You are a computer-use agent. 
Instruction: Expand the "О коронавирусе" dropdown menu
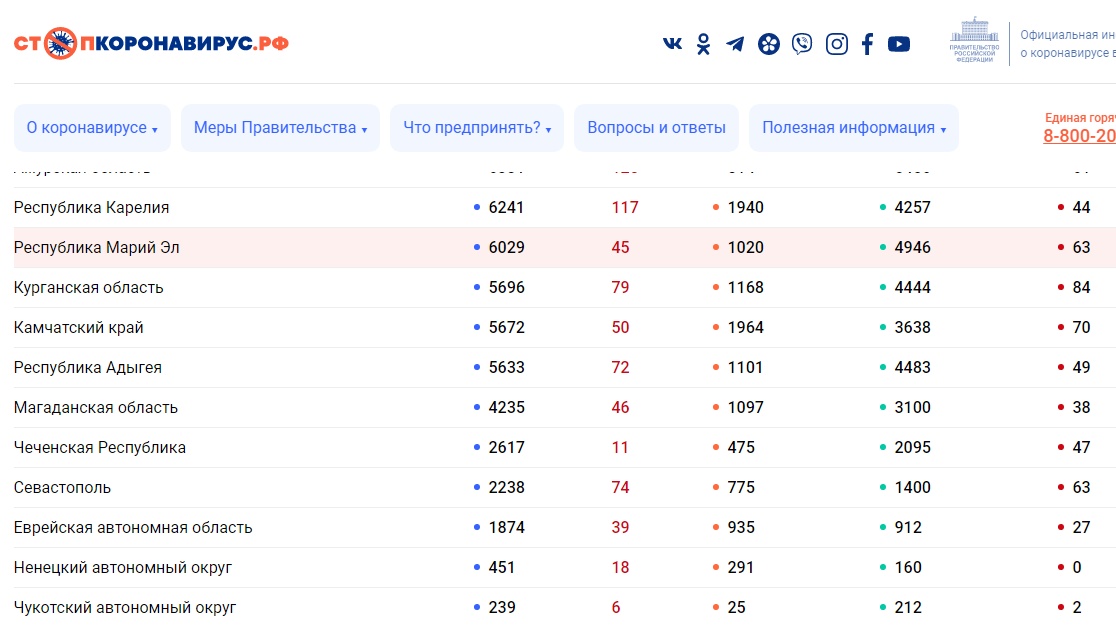pos(92,128)
